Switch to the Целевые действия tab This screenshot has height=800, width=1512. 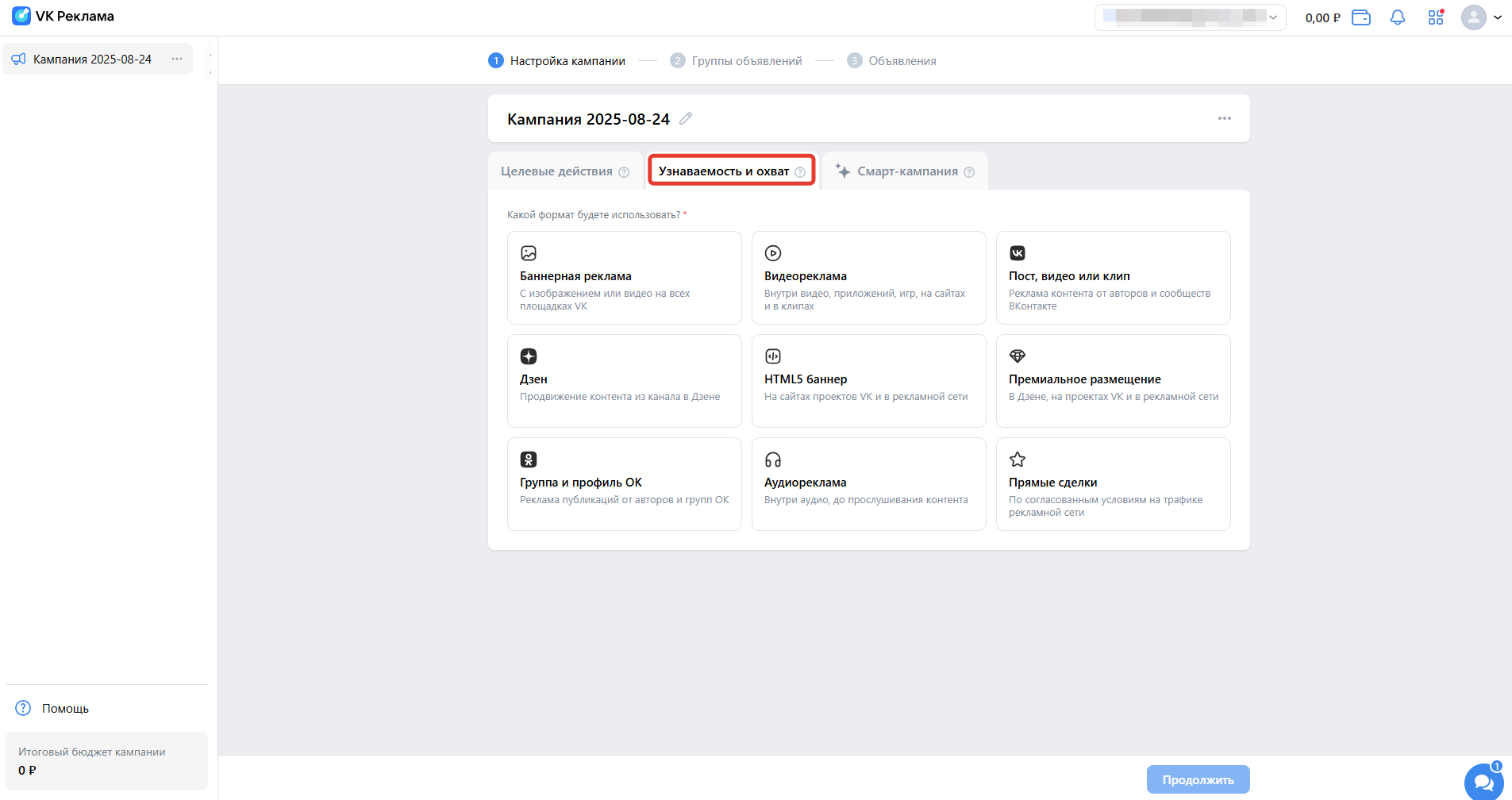(556, 171)
